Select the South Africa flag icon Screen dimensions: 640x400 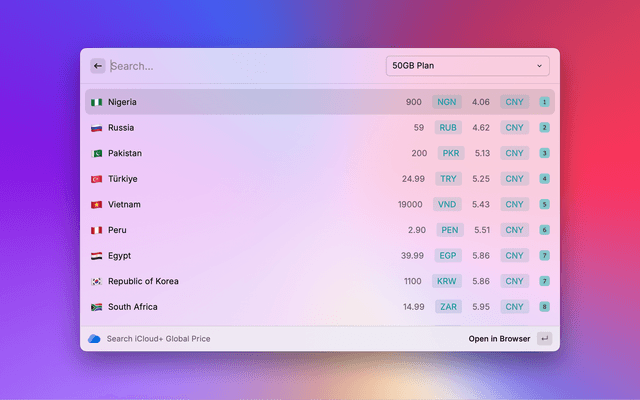point(97,307)
